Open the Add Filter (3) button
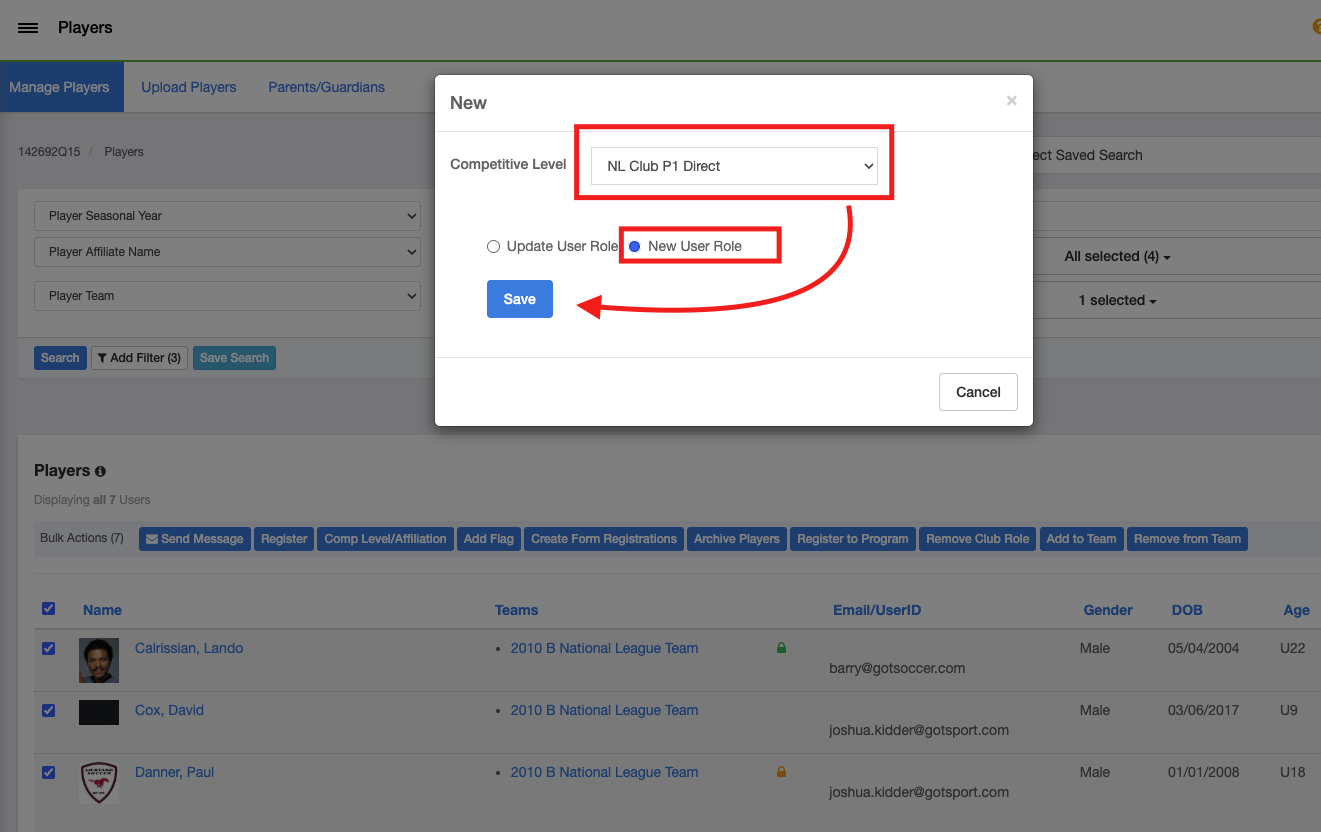1321x832 pixels. click(139, 358)
